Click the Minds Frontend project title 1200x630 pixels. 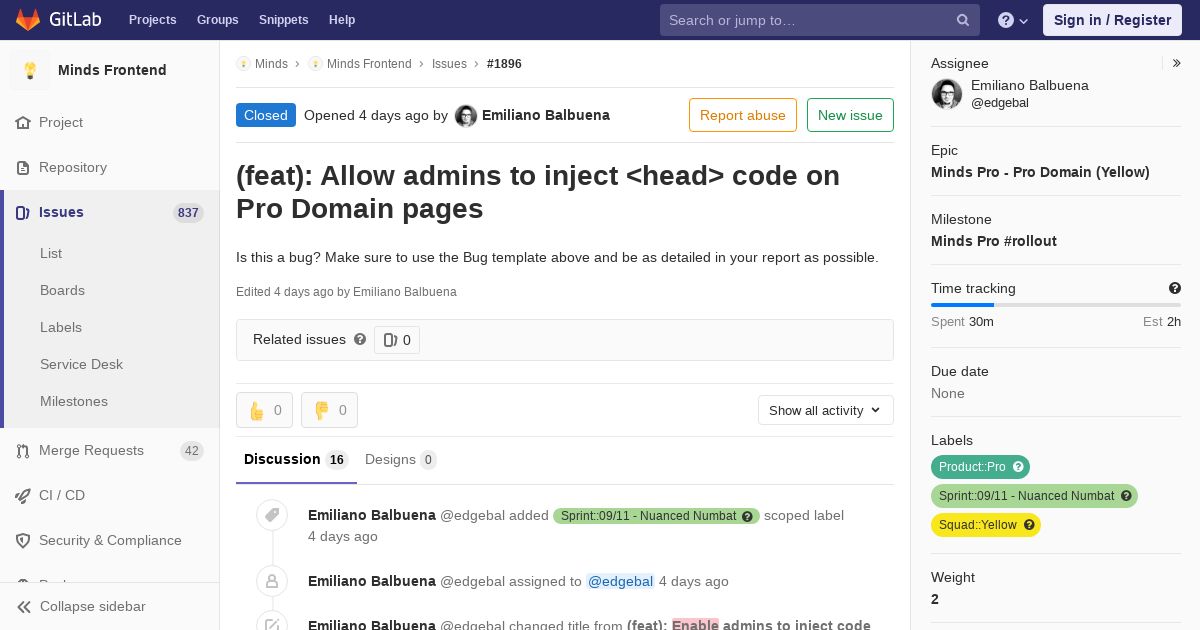point(112,70)
